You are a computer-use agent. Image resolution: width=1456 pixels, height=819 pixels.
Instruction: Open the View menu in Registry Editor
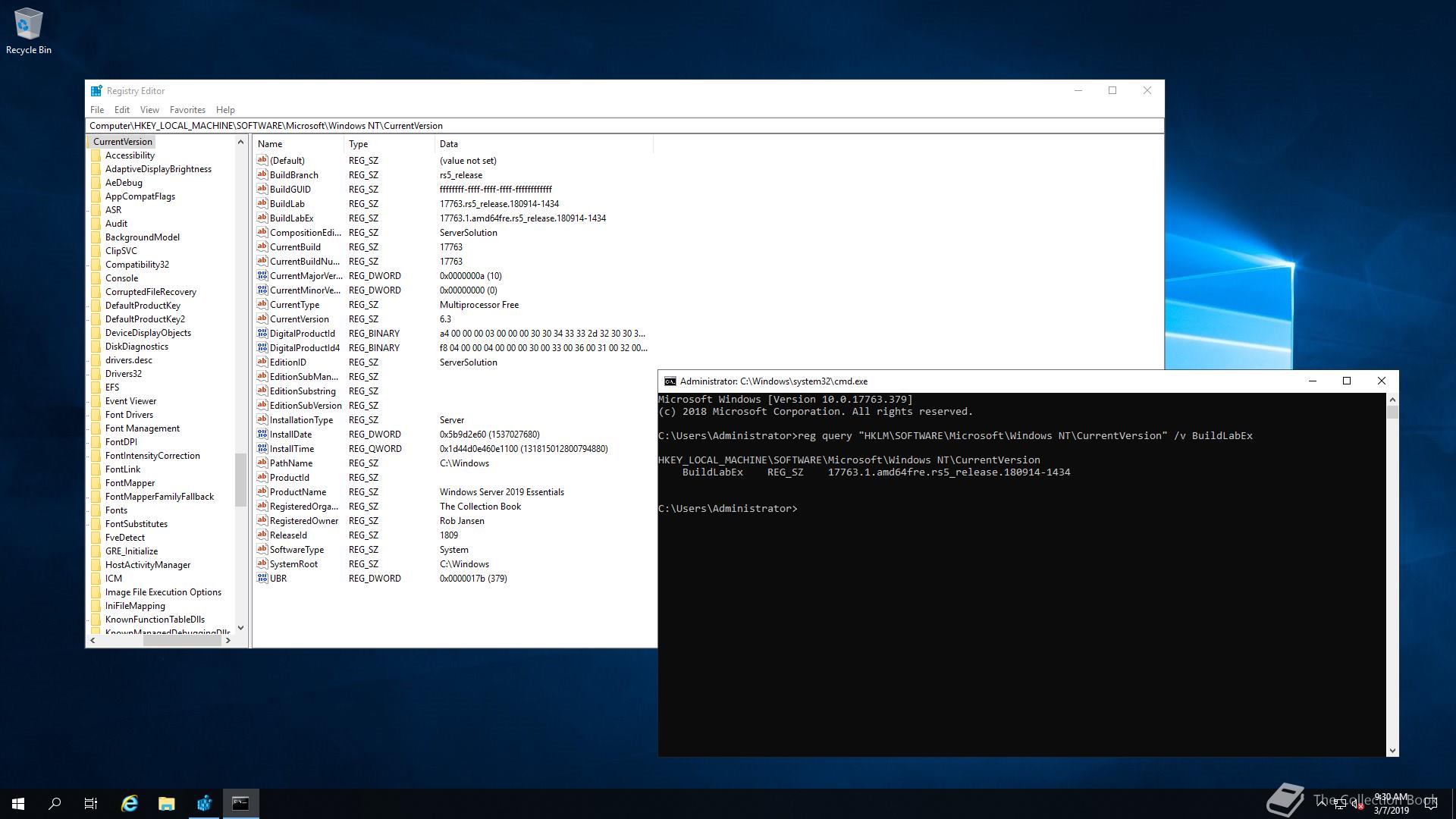pos(149,110)
